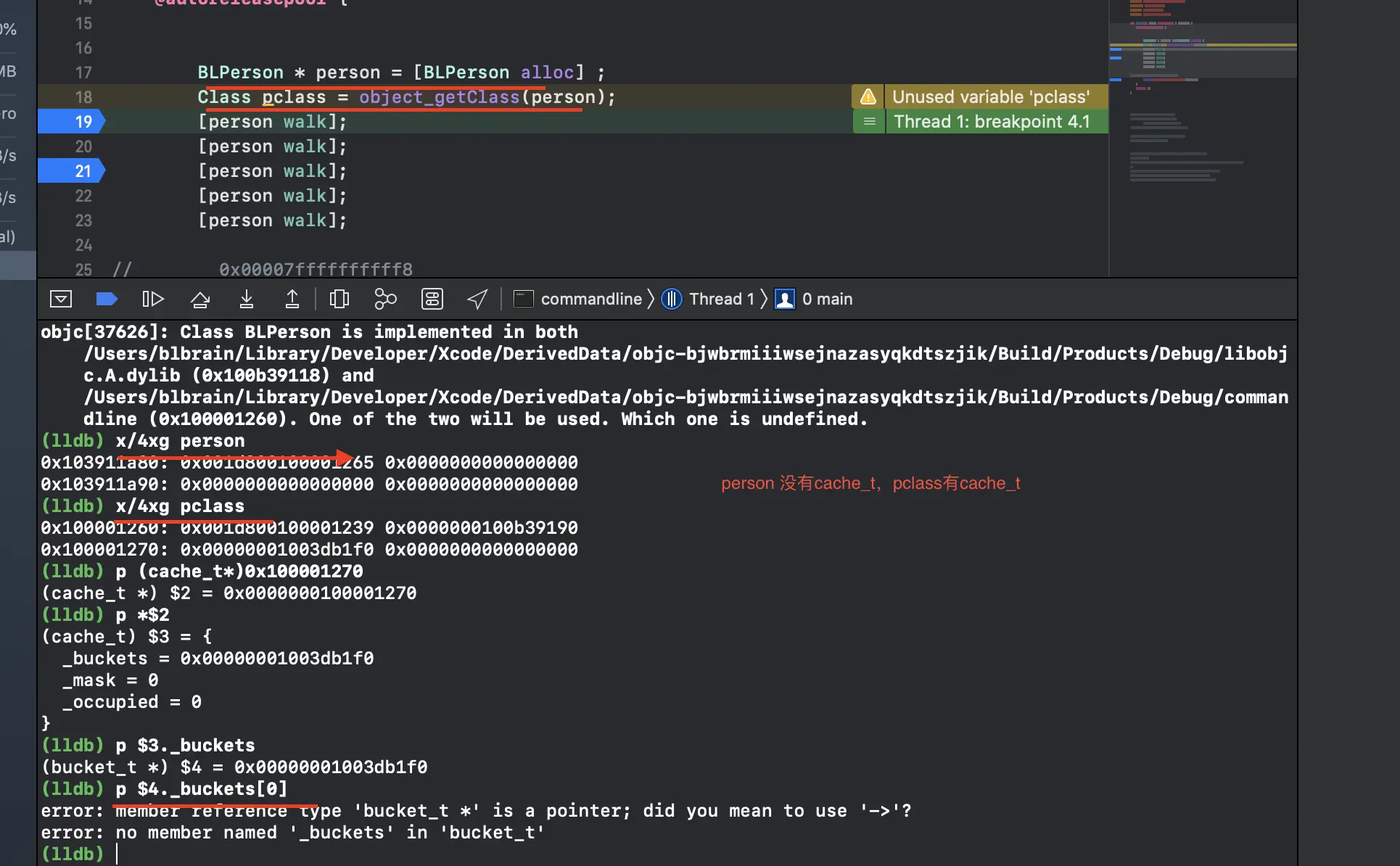The image size is (1400, 866).
Task: Click the code minimap
Action: [1202, 109]
